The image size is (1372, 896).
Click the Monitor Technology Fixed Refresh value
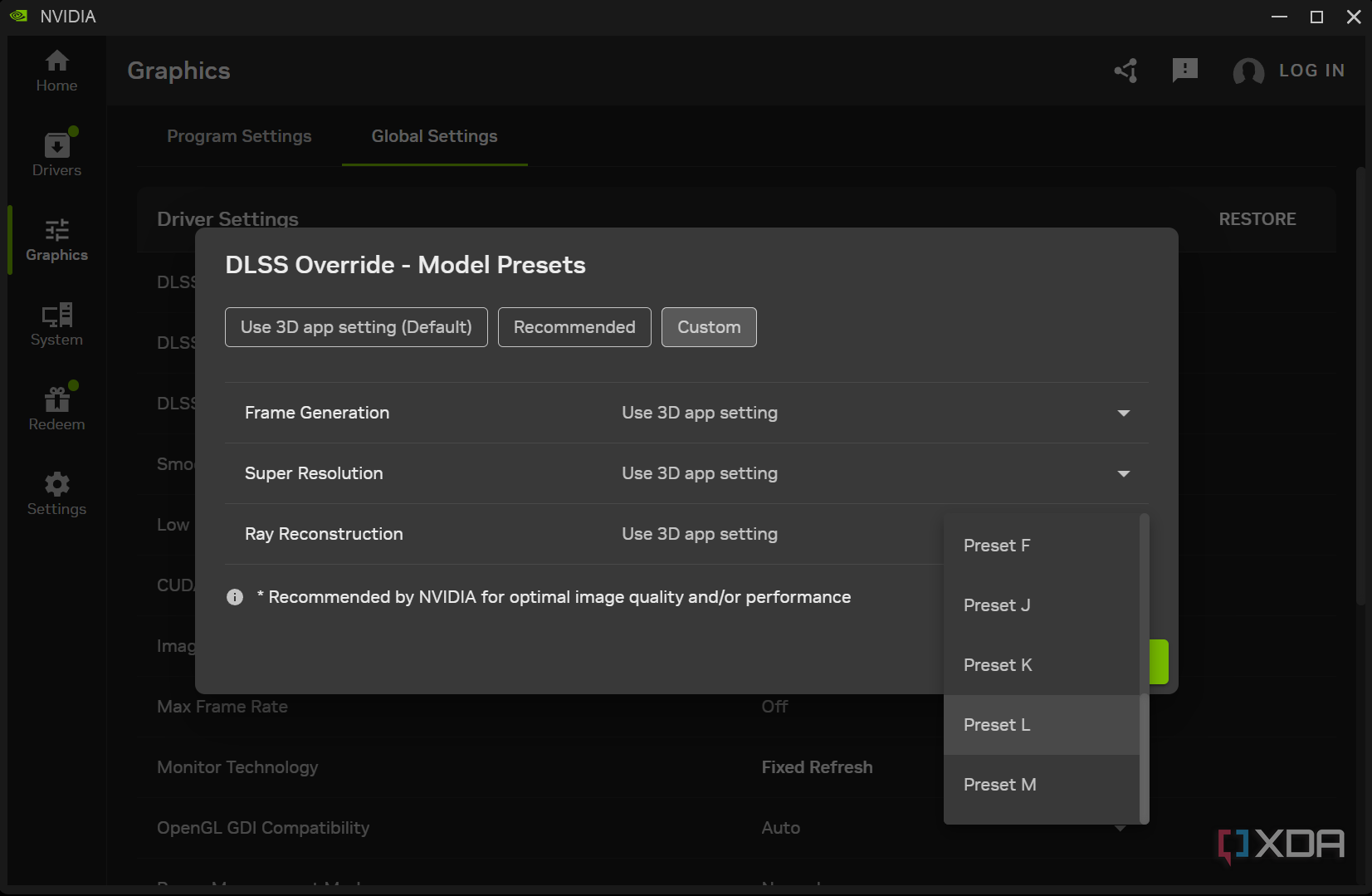817,767
